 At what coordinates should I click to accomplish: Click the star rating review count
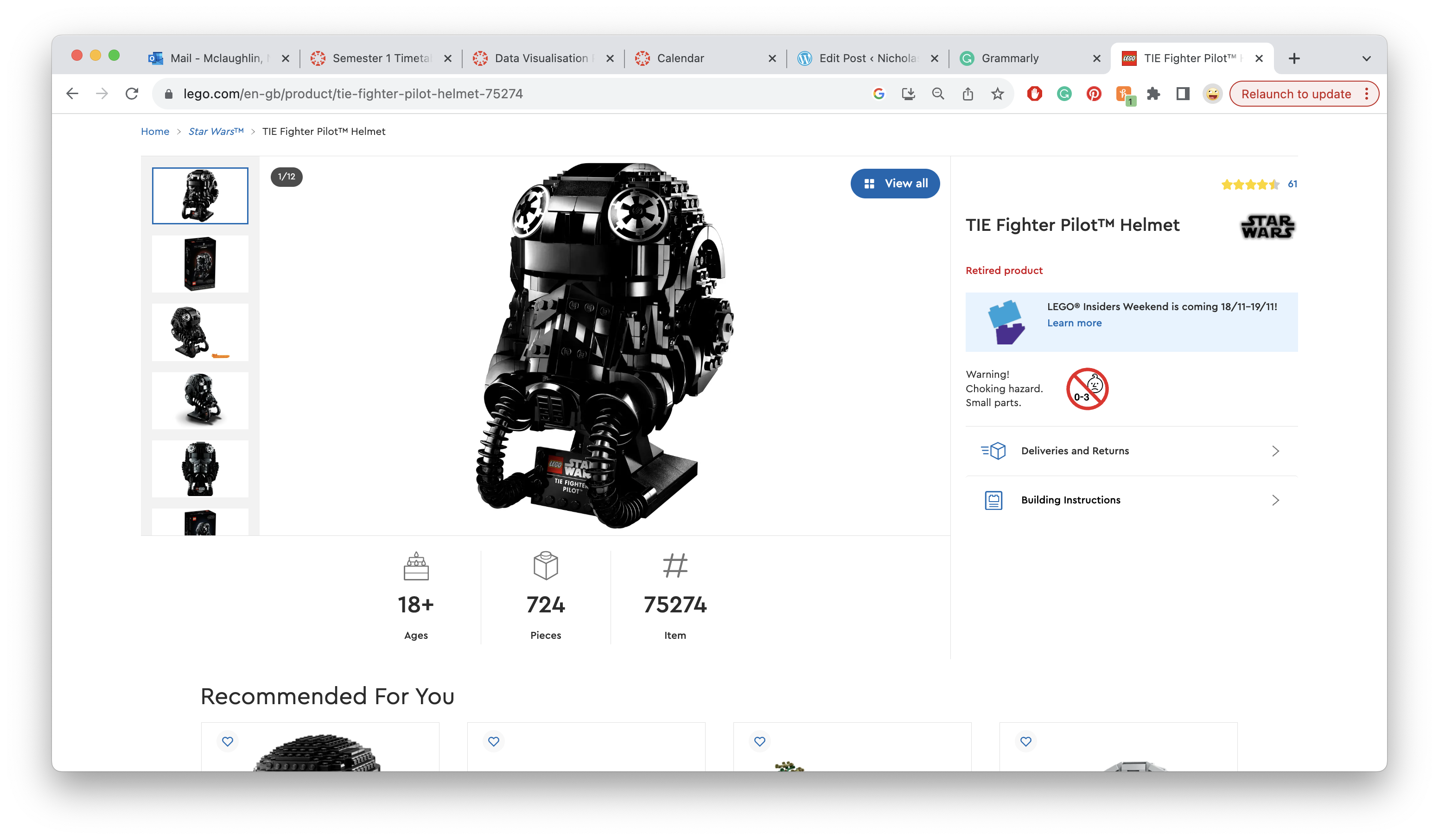[1292, 184]
